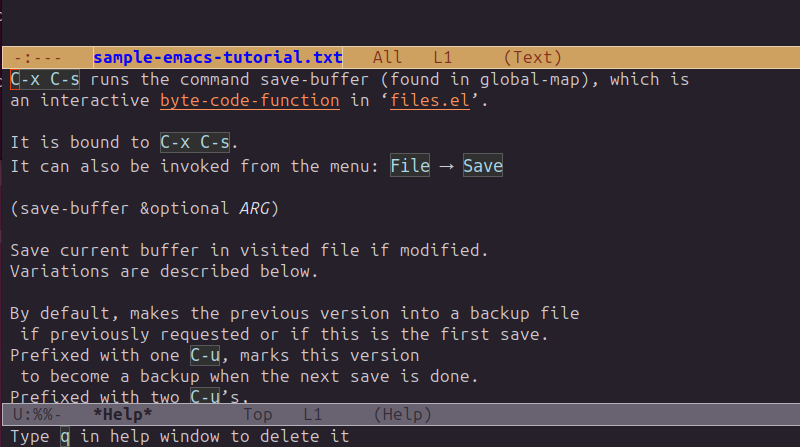Click the C-x C-s key after 'It is bound to'
Screen dimensions: 800x447
195,144
